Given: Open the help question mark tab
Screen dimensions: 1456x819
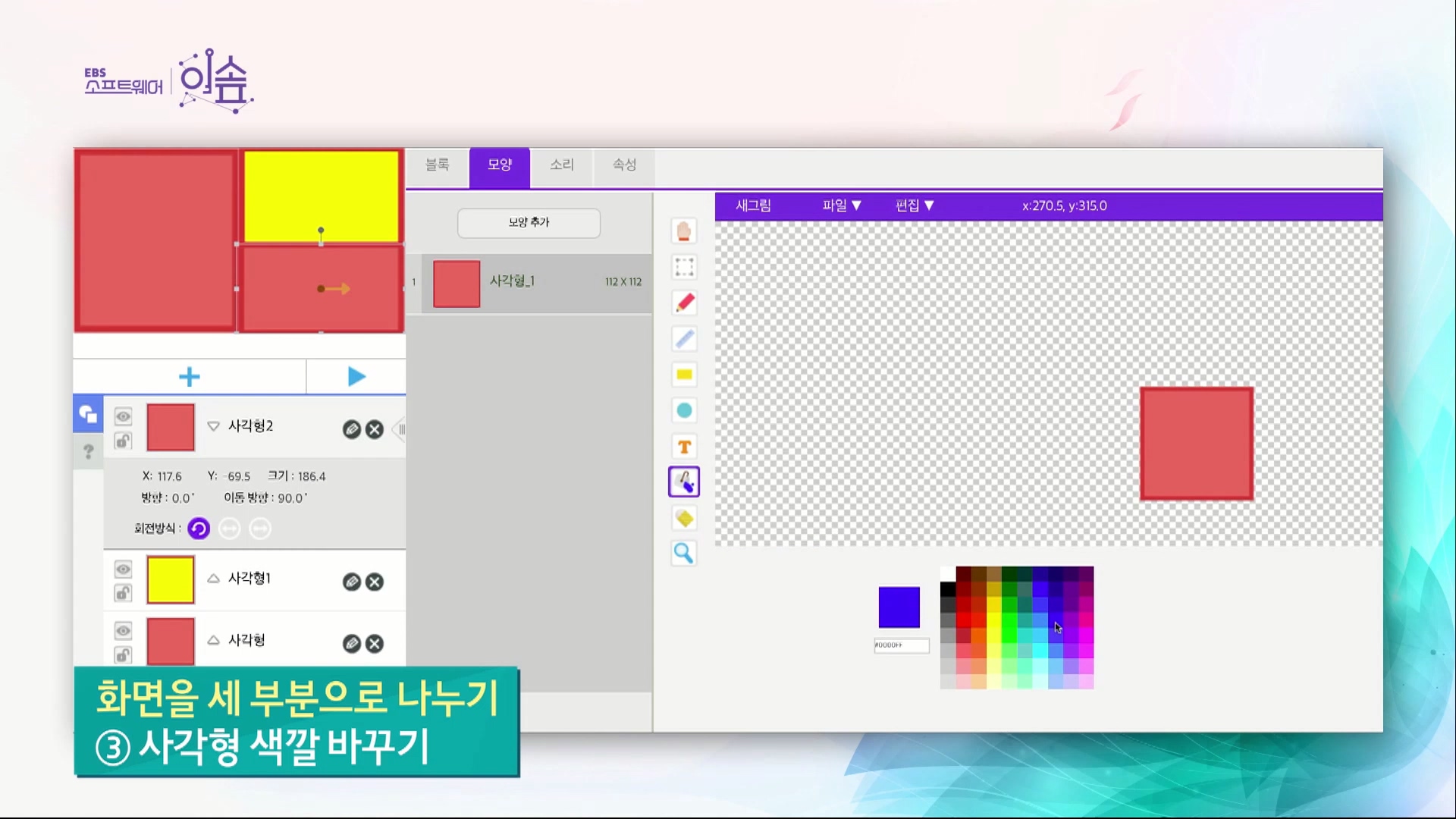Looking at the screenshot, I should (88, 452).
